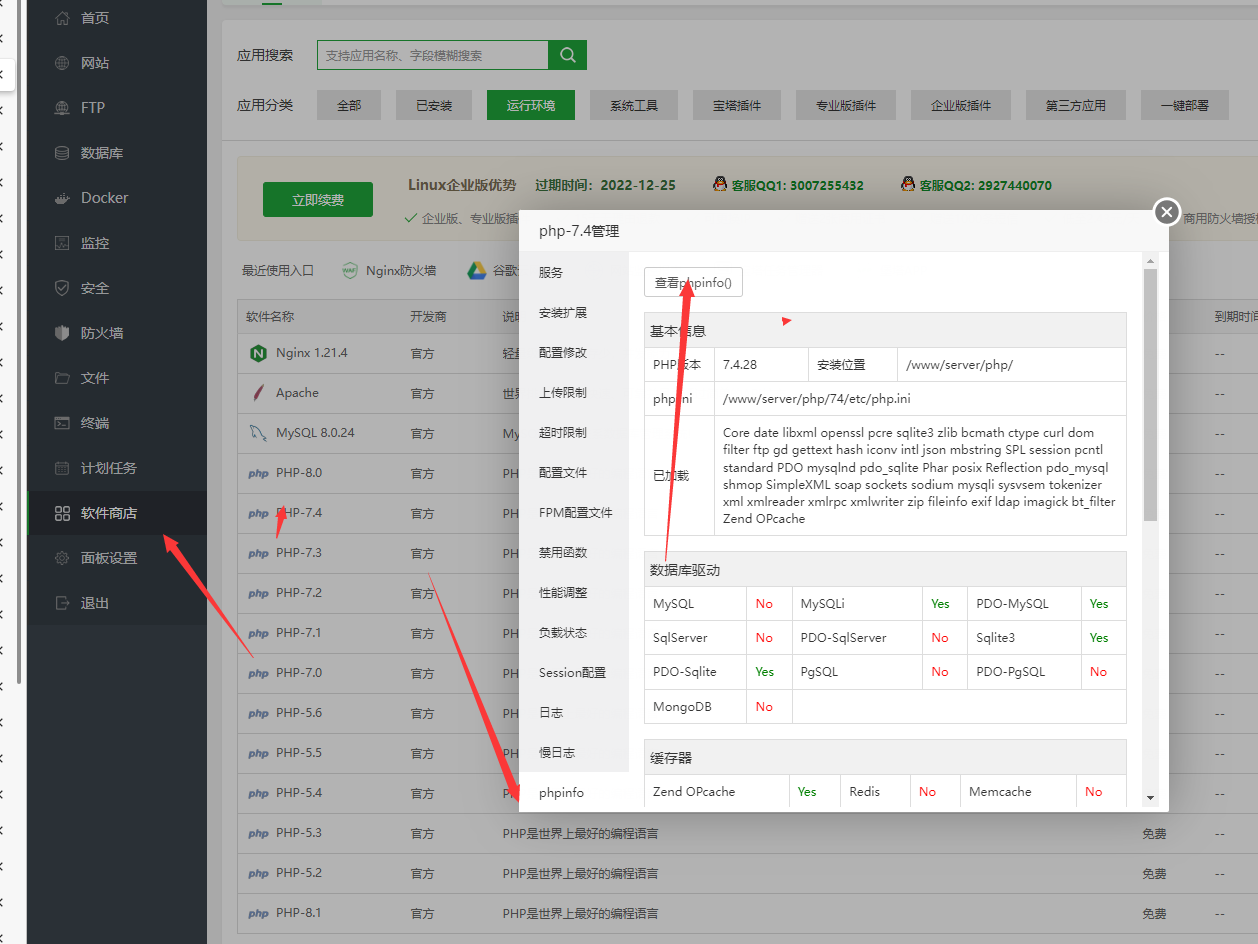Click the 安全 shield icon

(x=62, y=288)
